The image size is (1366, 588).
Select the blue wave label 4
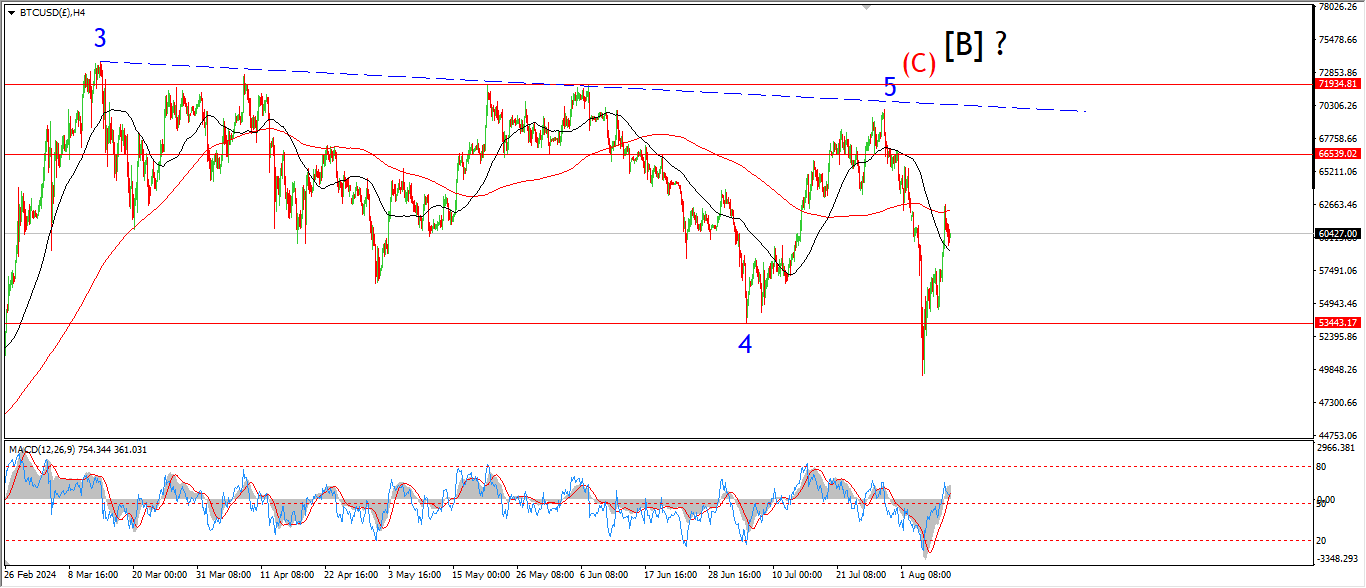tap(745, 345)
